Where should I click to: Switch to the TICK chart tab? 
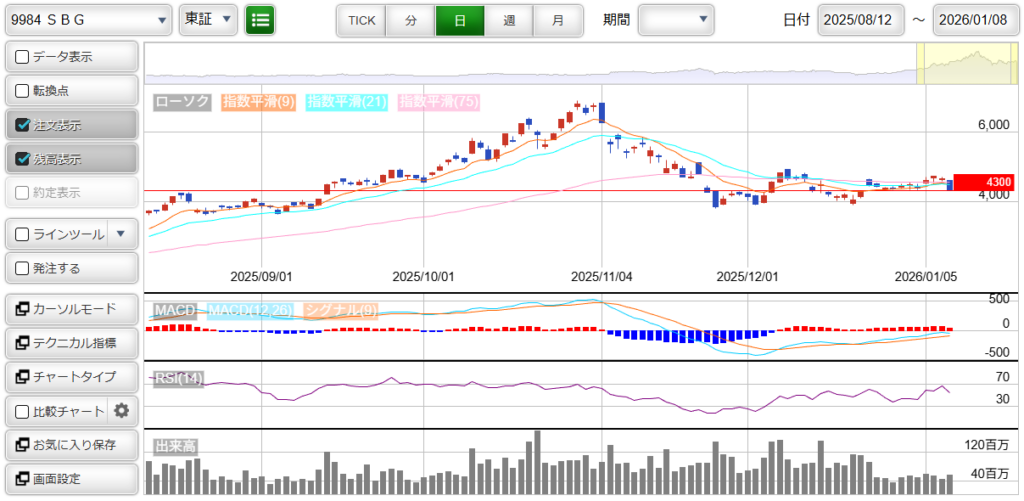coord(361,20)
